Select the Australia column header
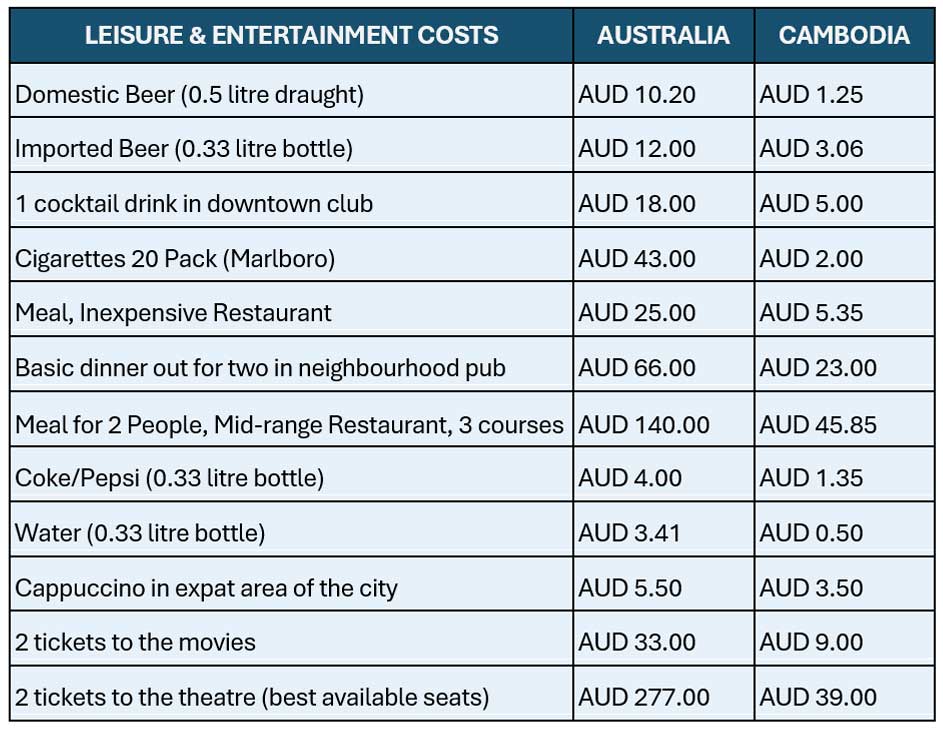 point(663,36)
